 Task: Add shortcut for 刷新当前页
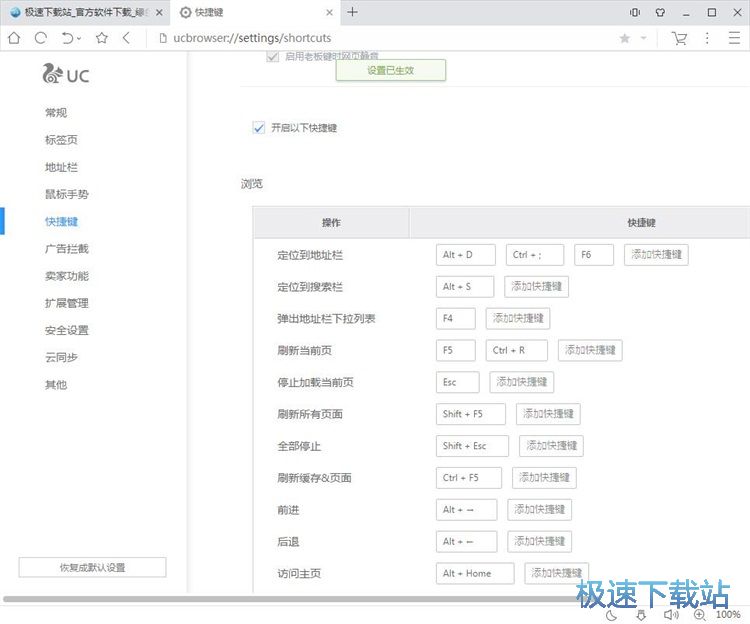590,350
